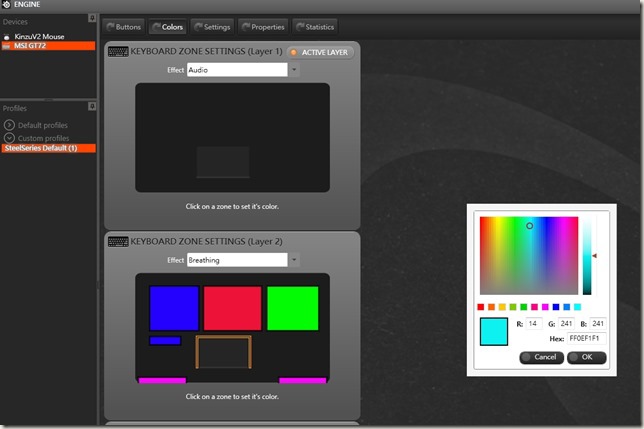Screen dimensions: 644x429
Task: Select the blue left keyboard zone
Action: coord(174,308)
